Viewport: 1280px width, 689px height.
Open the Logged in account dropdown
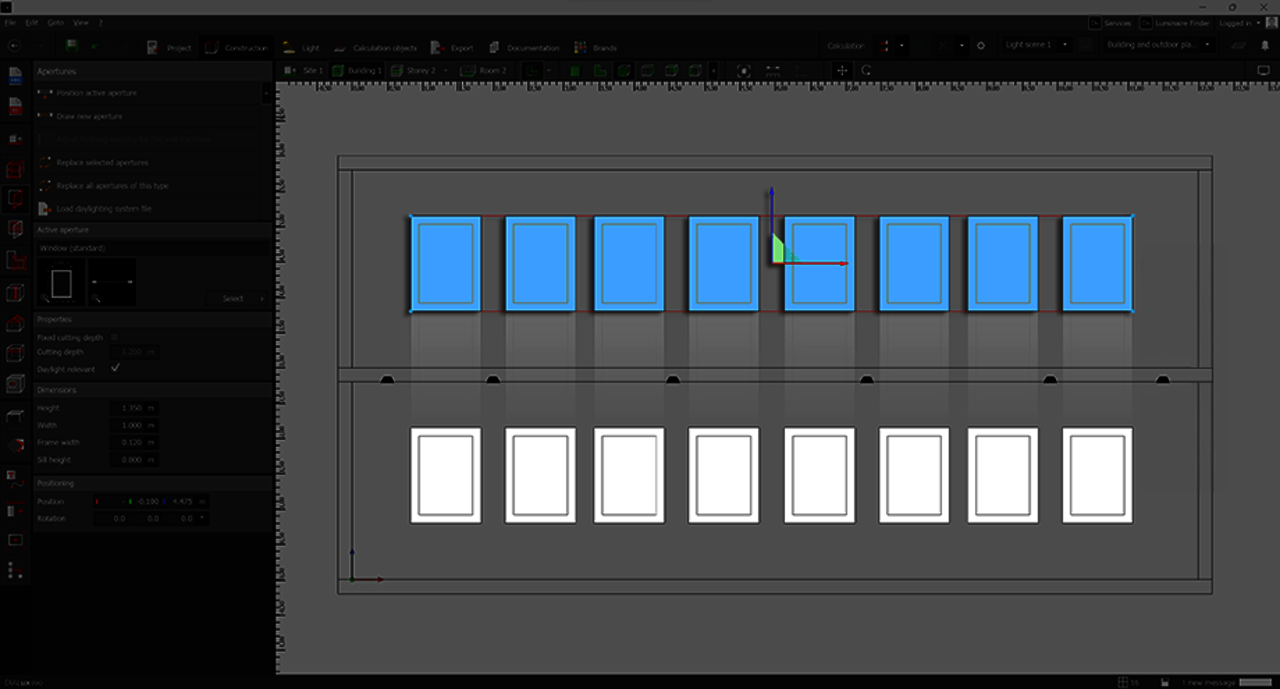1240,22
